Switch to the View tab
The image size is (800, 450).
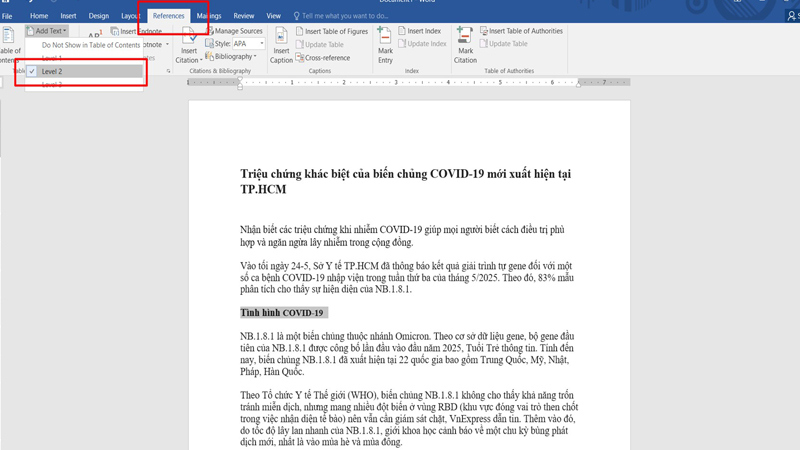point(273,16)
